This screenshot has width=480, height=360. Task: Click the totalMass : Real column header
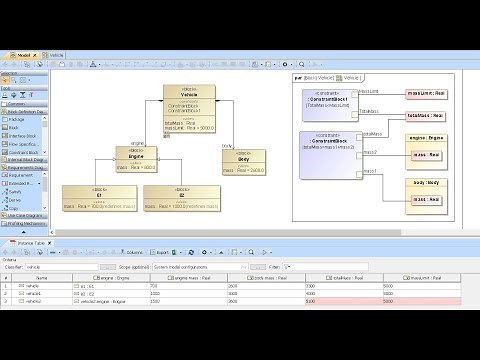coord(344,278)
